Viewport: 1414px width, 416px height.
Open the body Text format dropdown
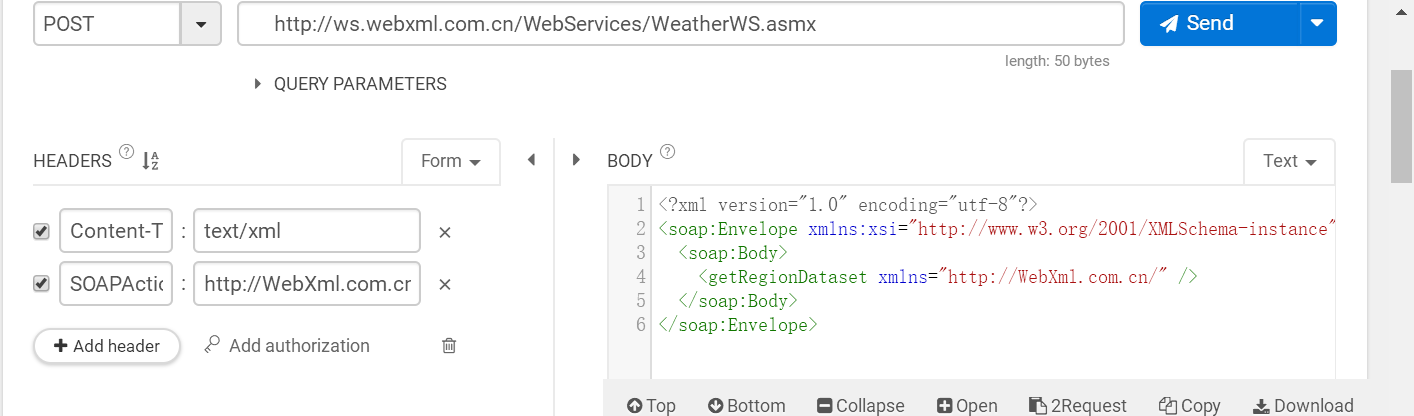pos(1288,161)
